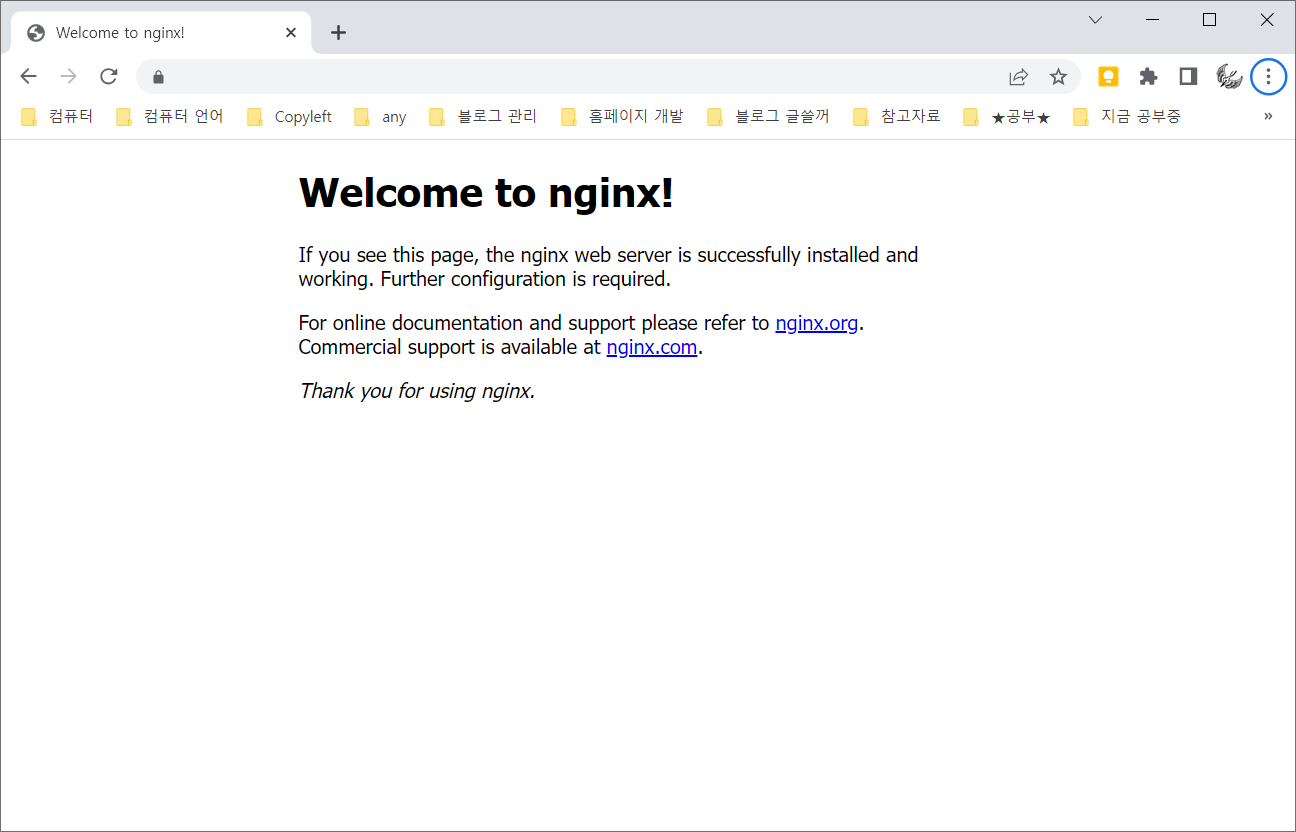Open the 홈페이지 개발 bookmark folder
Image resolution: width=1296 pixels, height=832 pixels.
623,117
